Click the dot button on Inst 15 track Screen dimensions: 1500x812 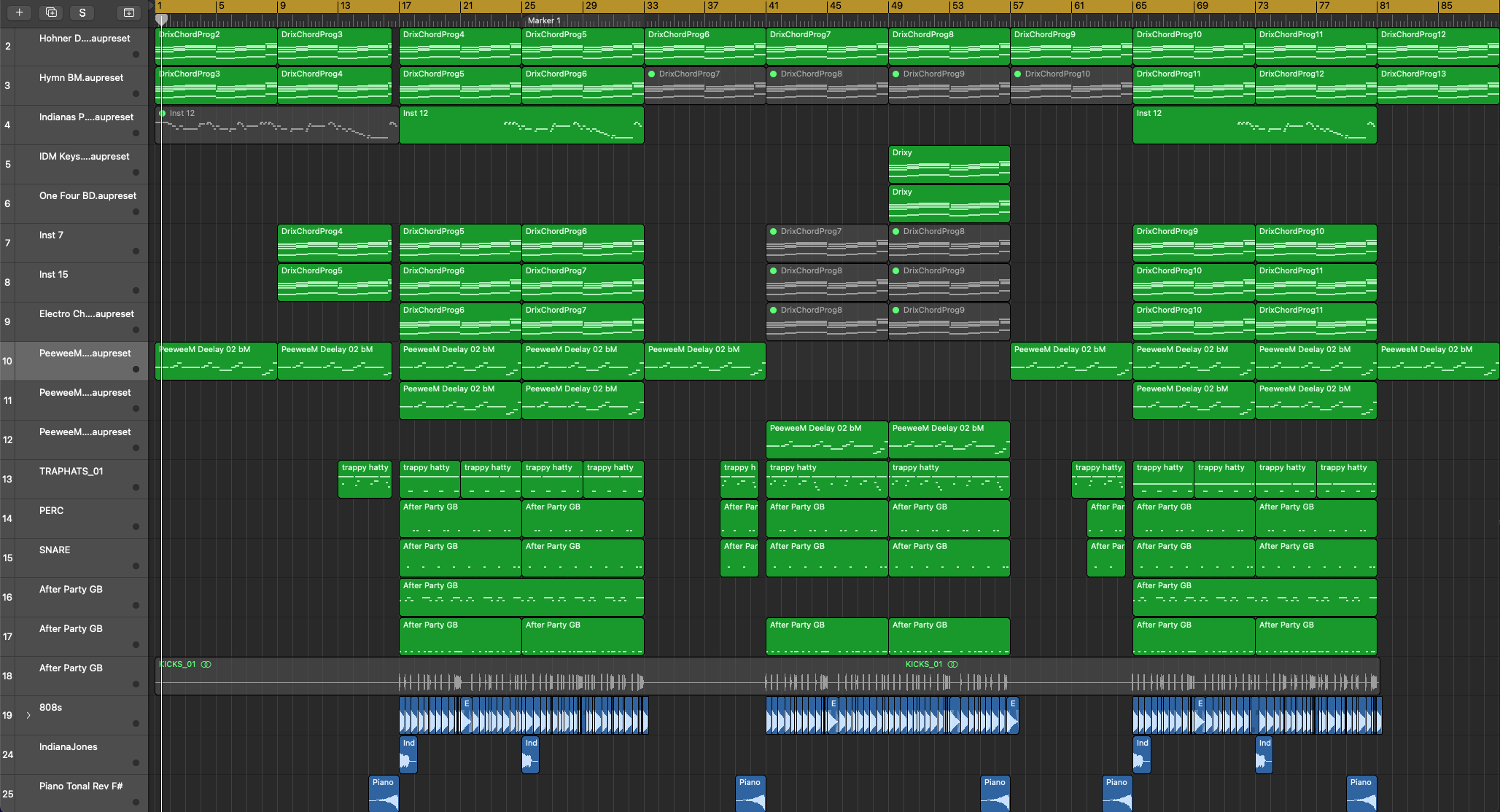pos(136,291)
